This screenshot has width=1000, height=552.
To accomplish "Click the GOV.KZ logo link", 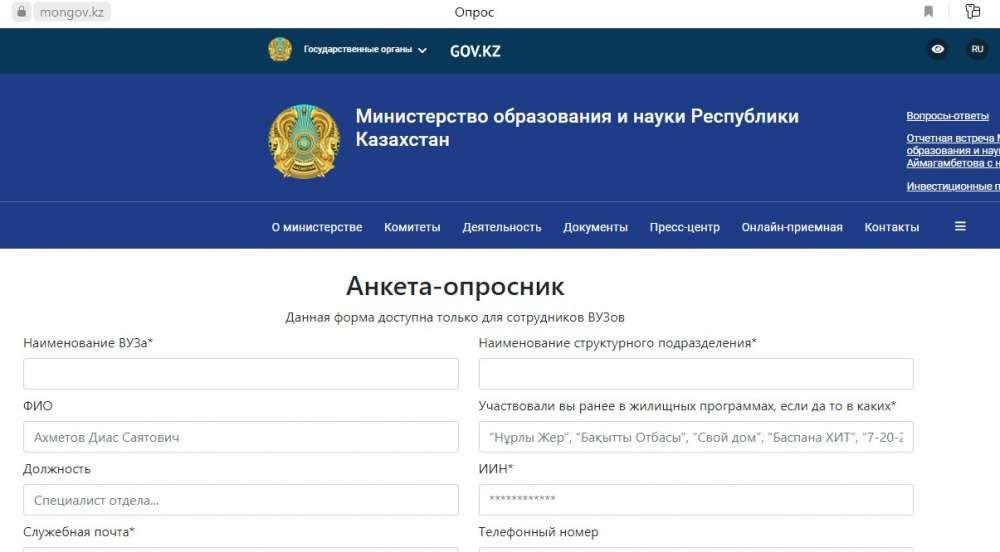I will click(x=475, y=51).
